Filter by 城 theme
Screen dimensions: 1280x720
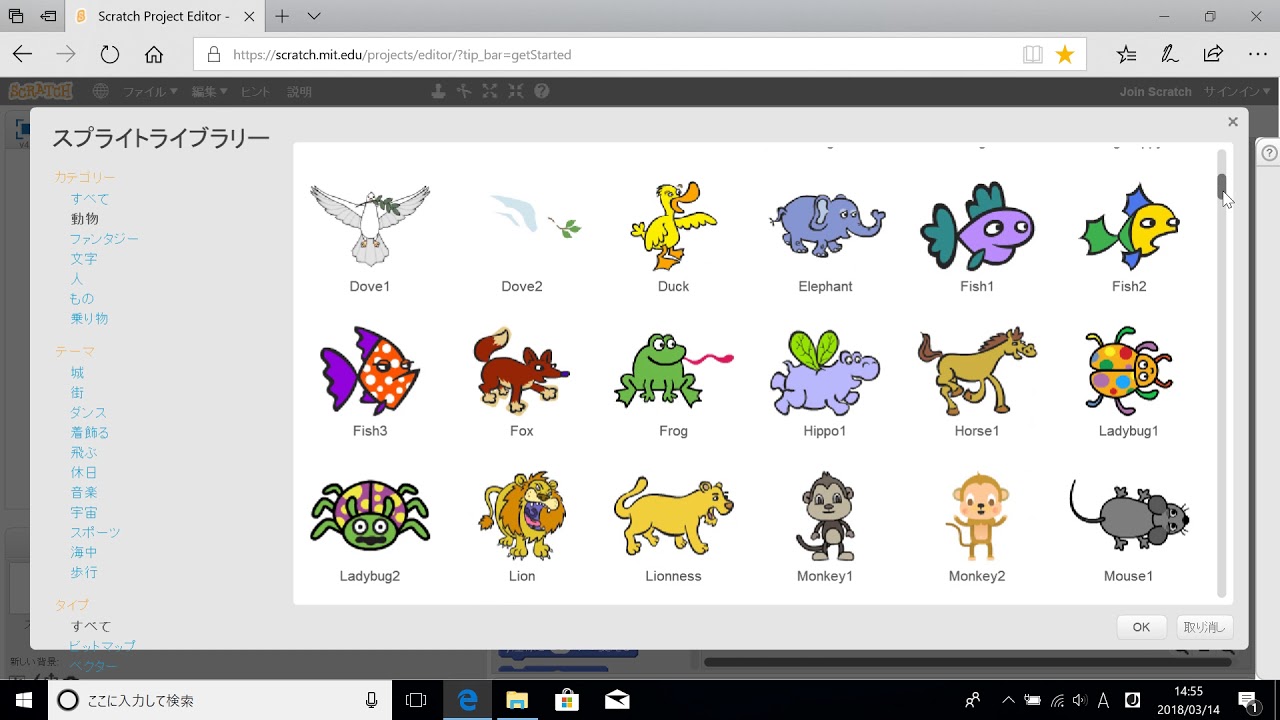[77, 373]
